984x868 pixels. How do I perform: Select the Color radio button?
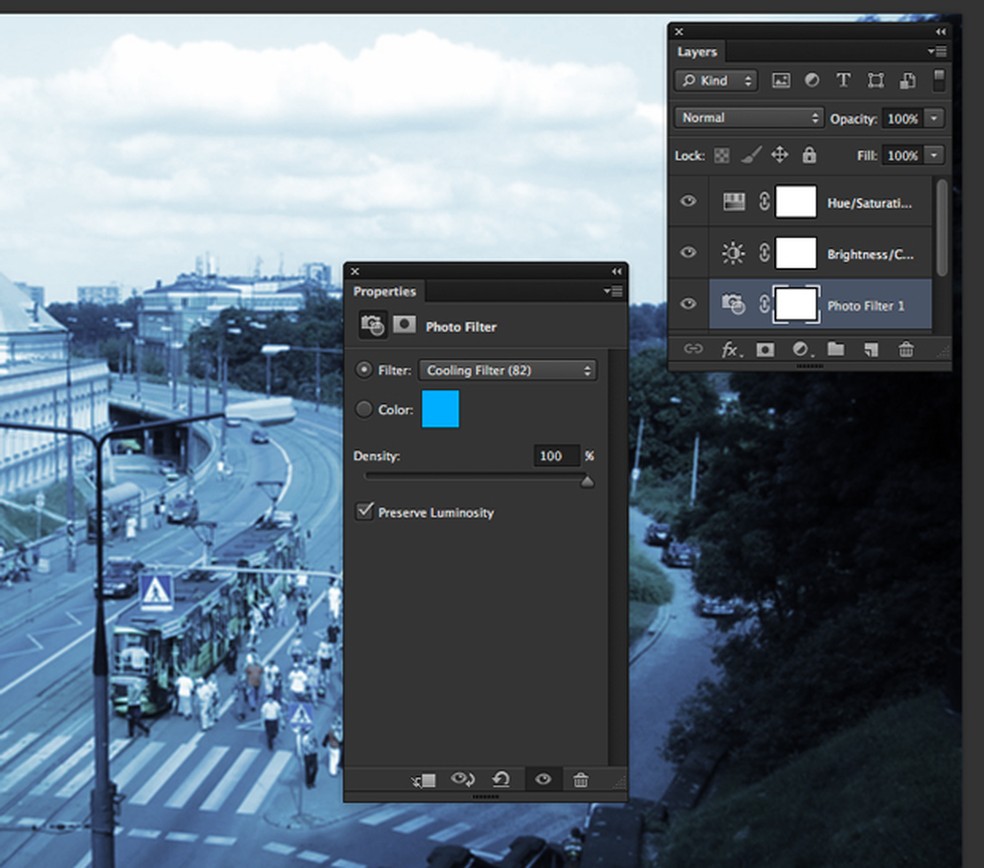point(364,409)
